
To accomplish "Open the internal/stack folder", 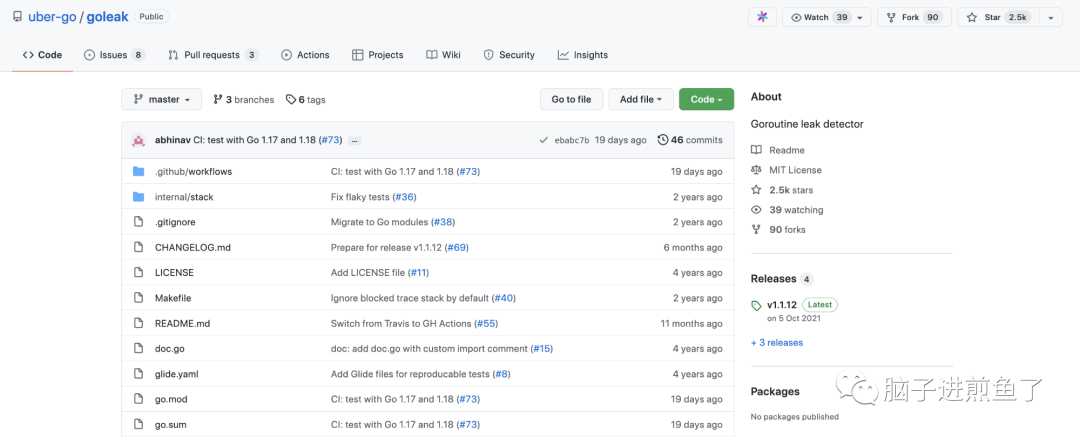I will tap(184, 196).
